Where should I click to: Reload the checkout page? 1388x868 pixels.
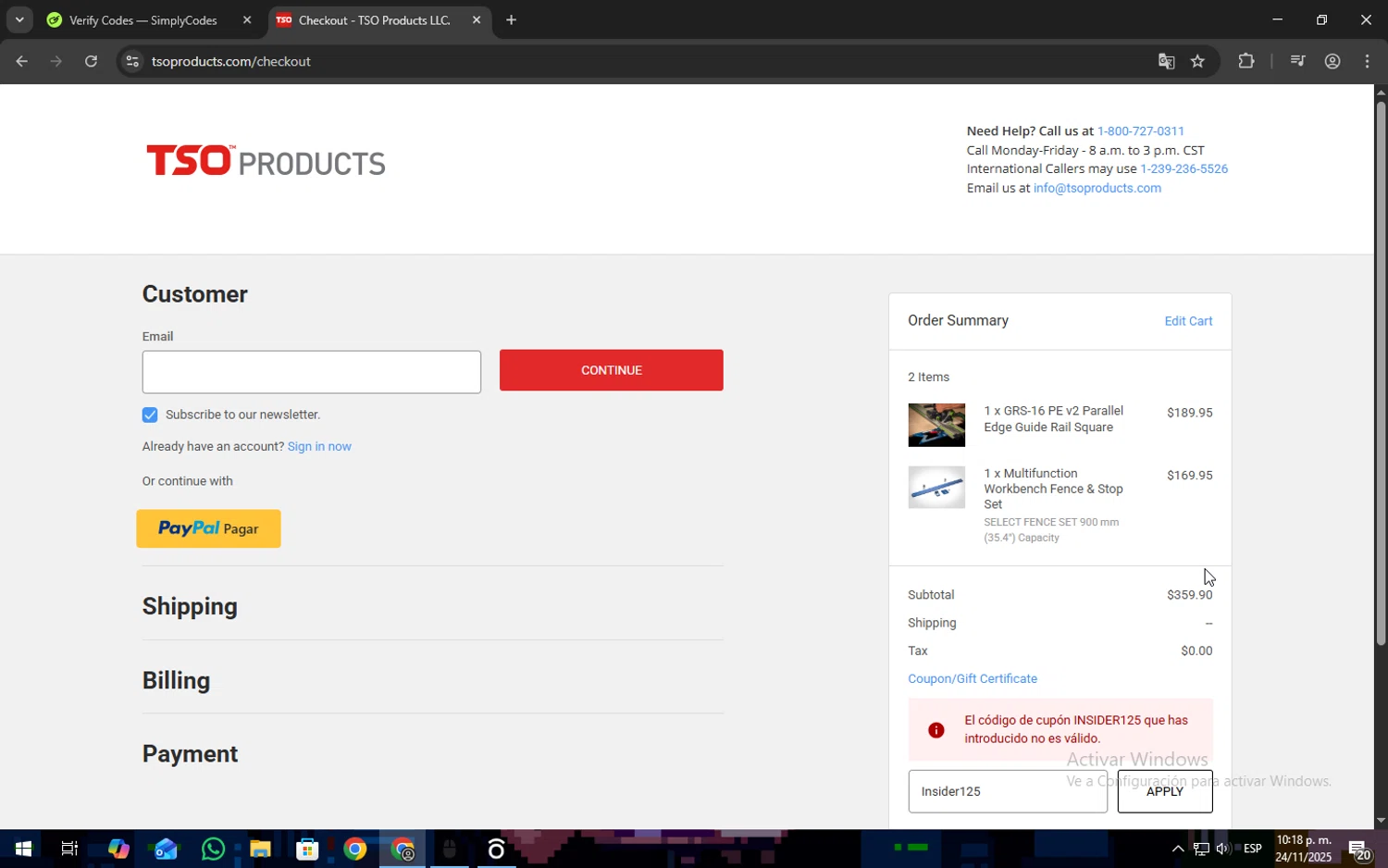pos(91,62)
